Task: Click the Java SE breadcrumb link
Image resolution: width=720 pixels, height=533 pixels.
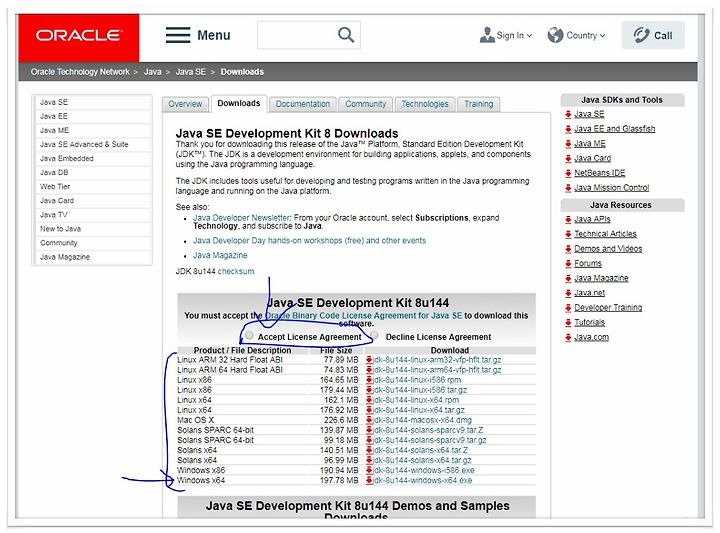Action: coord(191,72)
